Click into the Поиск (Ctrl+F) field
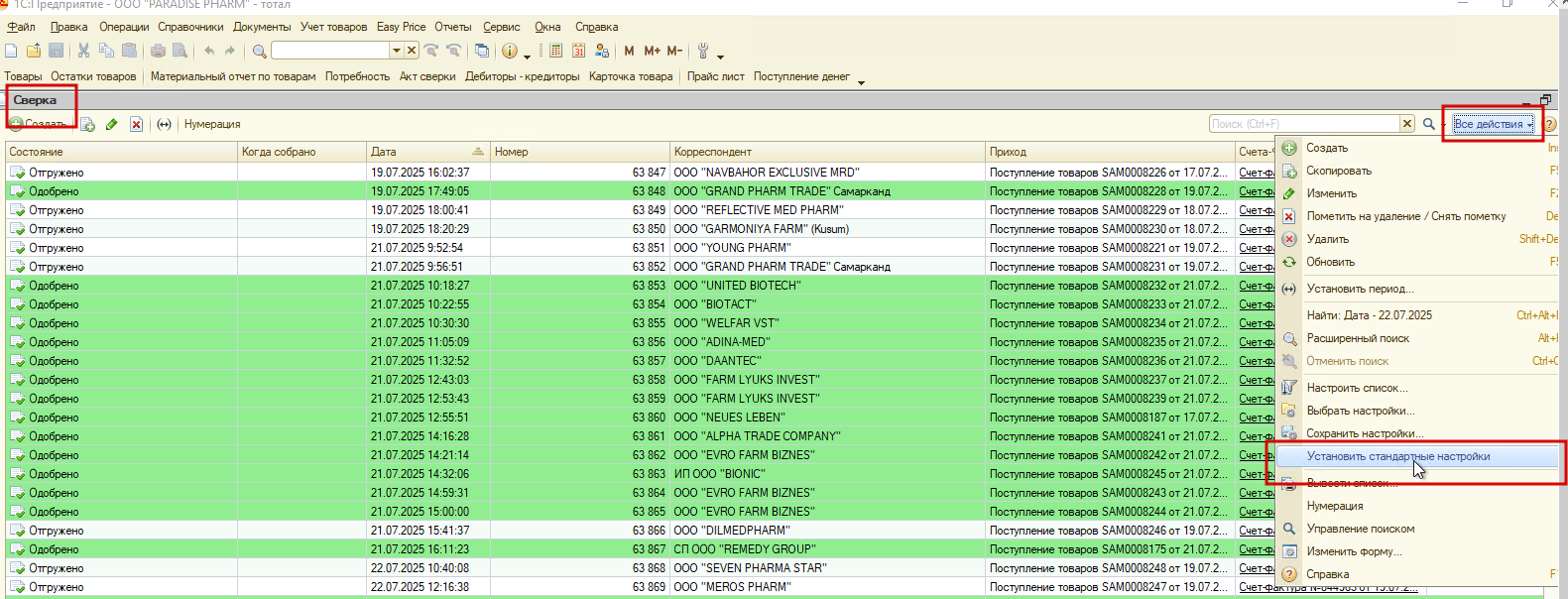 tap(1304, 124)
